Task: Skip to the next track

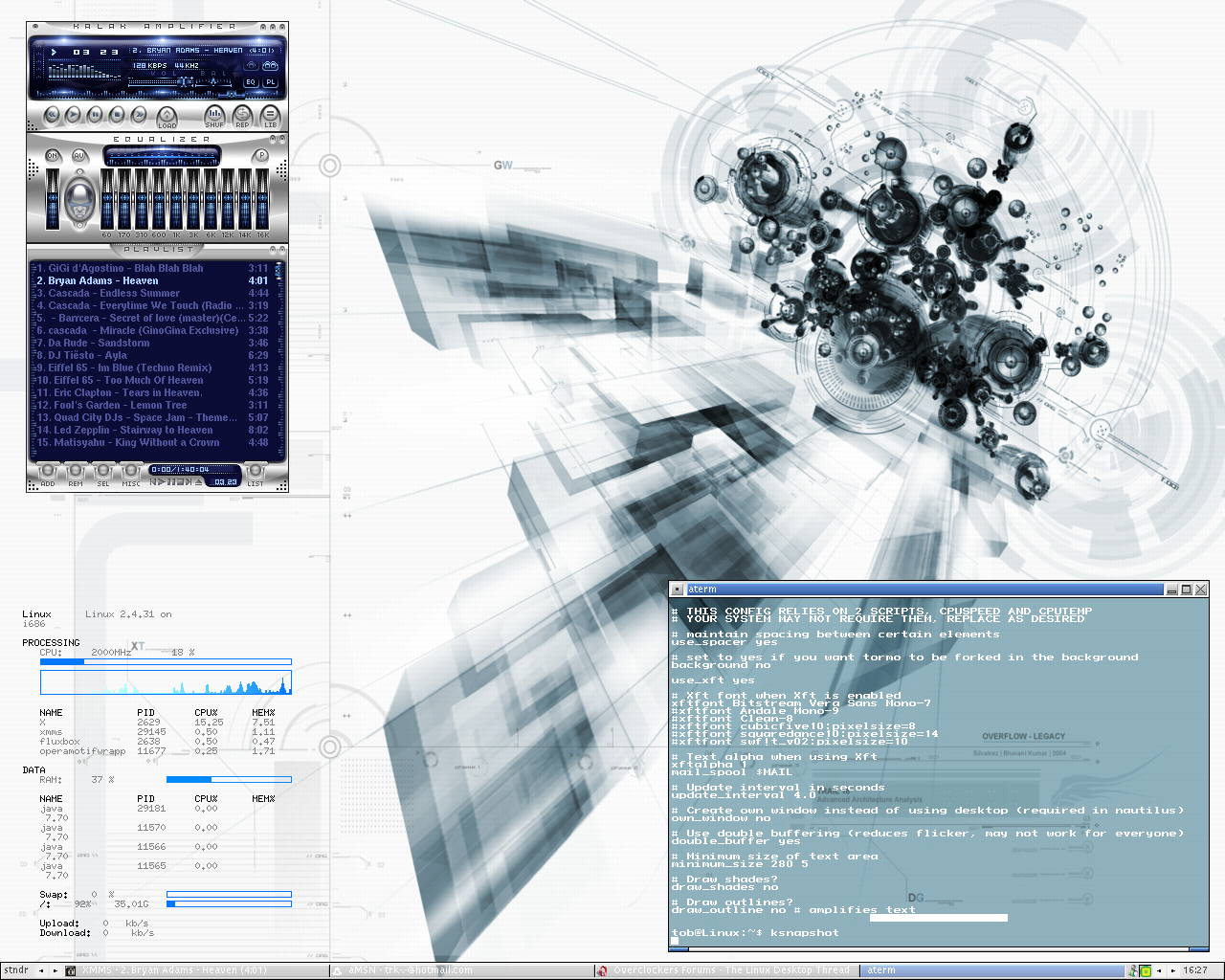Action: click(x=140, y=115)
